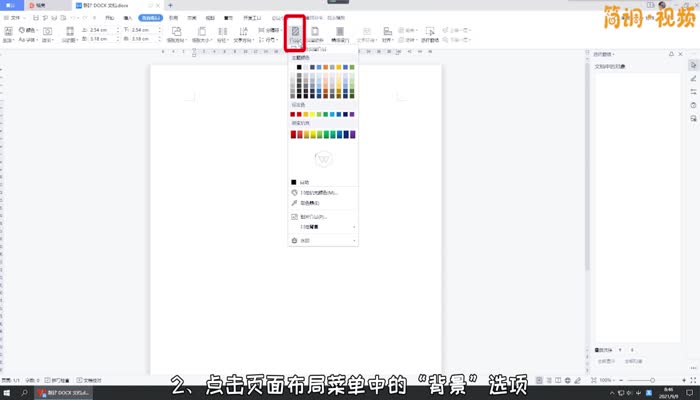Open a new tab with plus button
Viewport: 700px width, 400px height.
pyautogui.click(x=170, y=5)
